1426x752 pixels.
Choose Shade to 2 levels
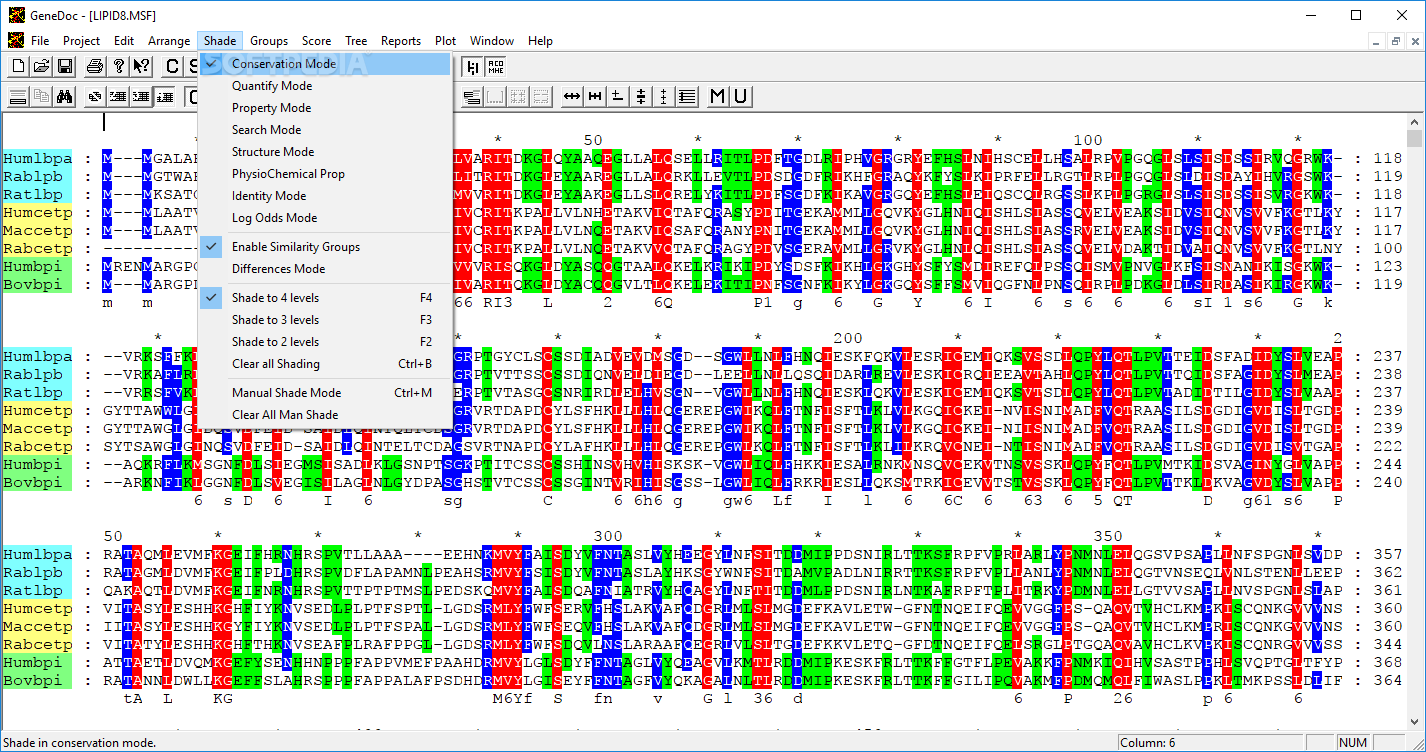325,342
